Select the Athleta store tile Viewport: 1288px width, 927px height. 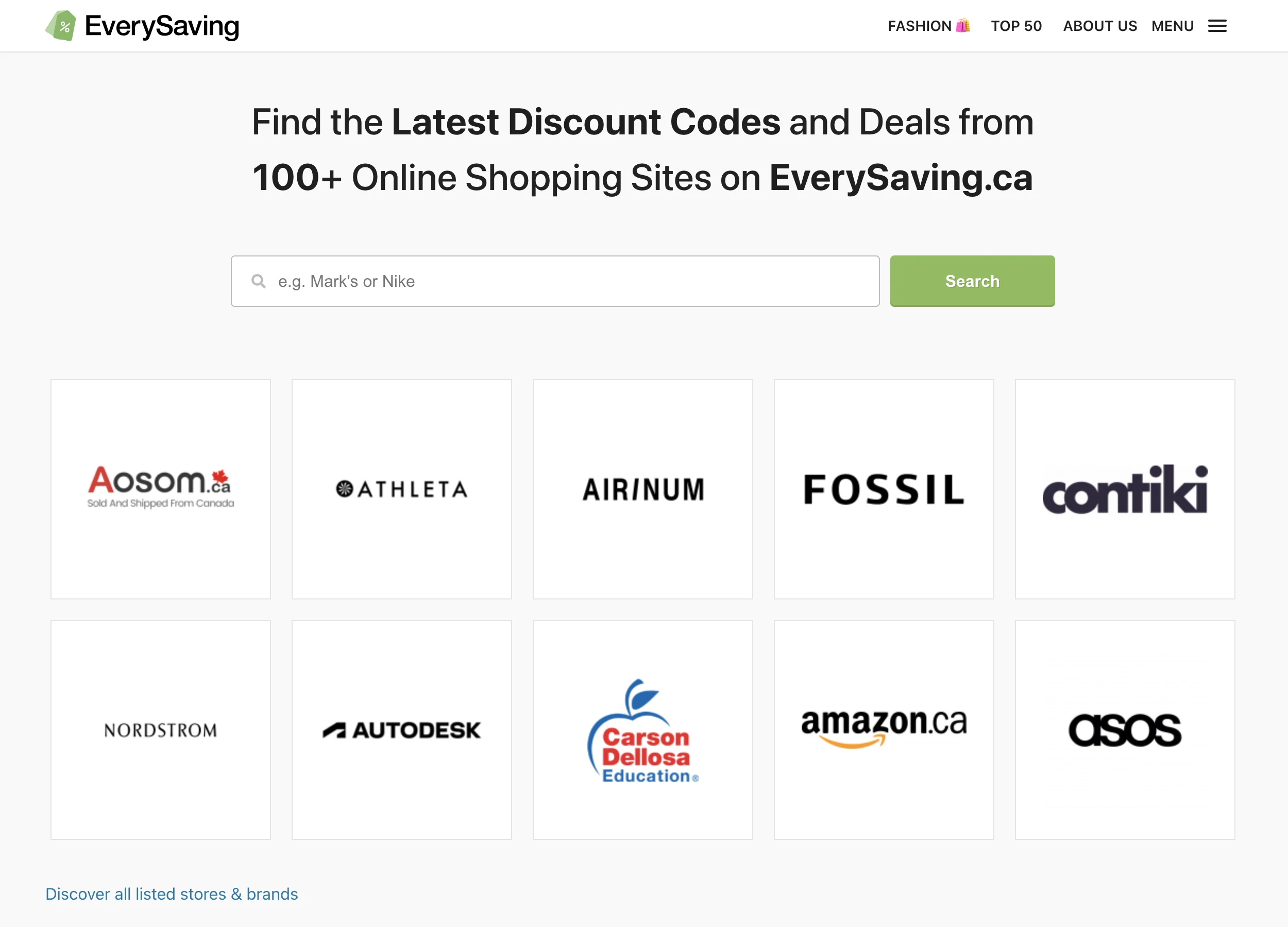coord(401,490)
